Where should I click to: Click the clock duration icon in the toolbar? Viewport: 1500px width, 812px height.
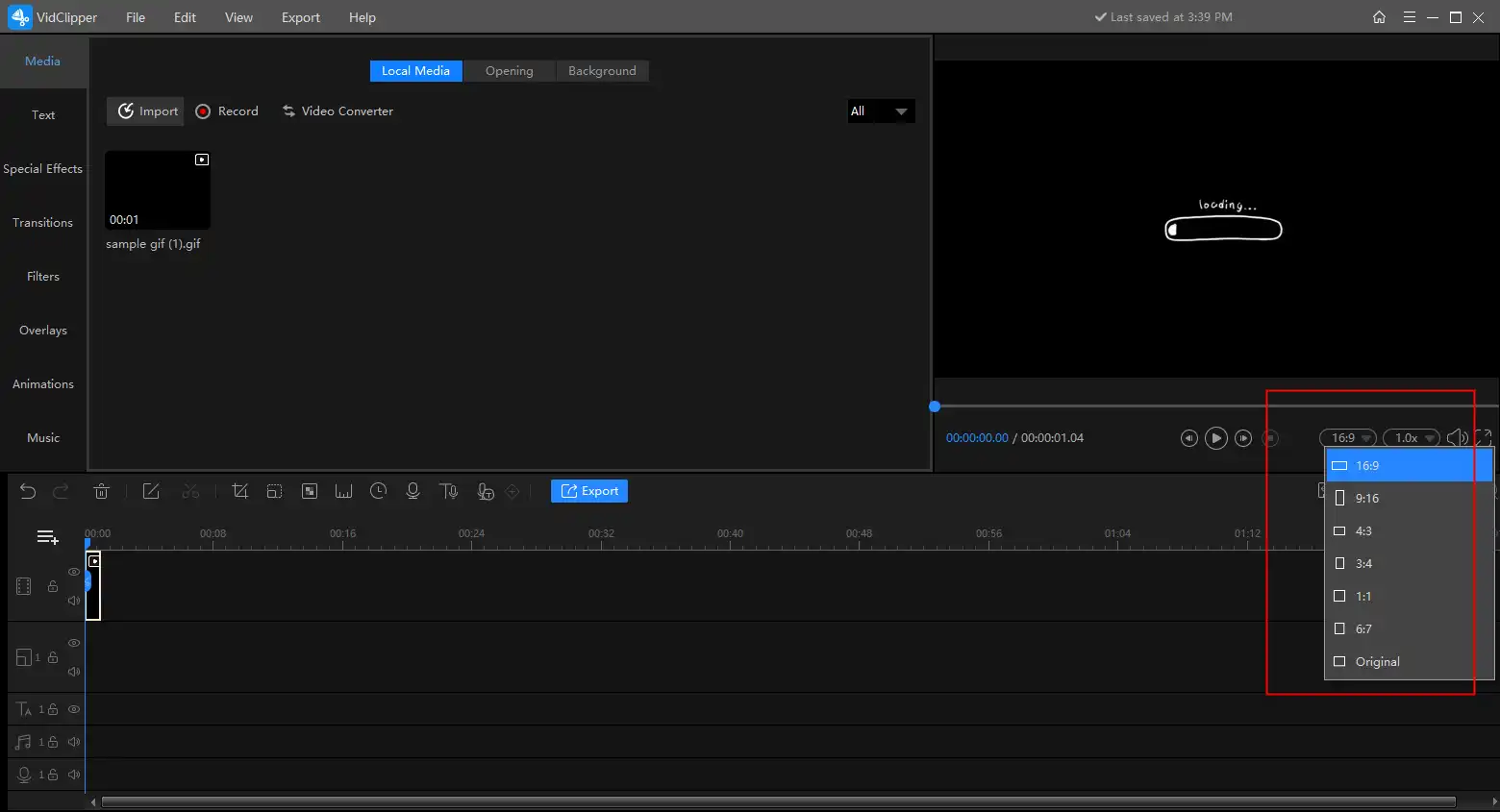click(379, 491)
